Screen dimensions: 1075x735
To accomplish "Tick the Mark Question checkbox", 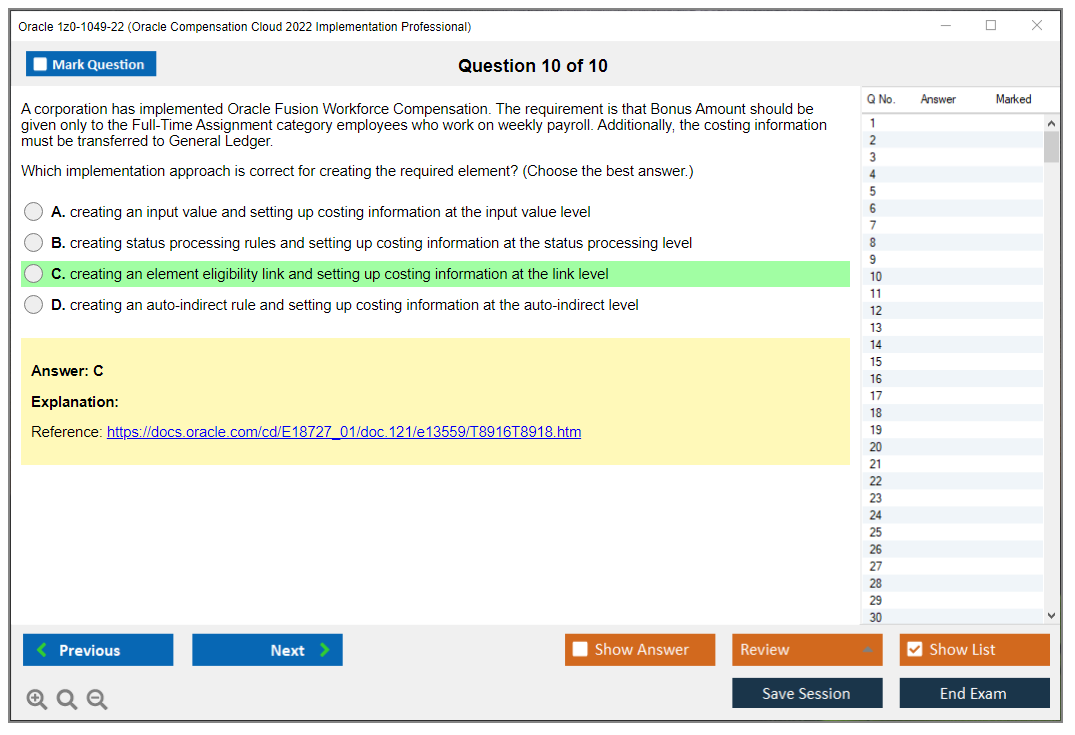I will (41, 65).
